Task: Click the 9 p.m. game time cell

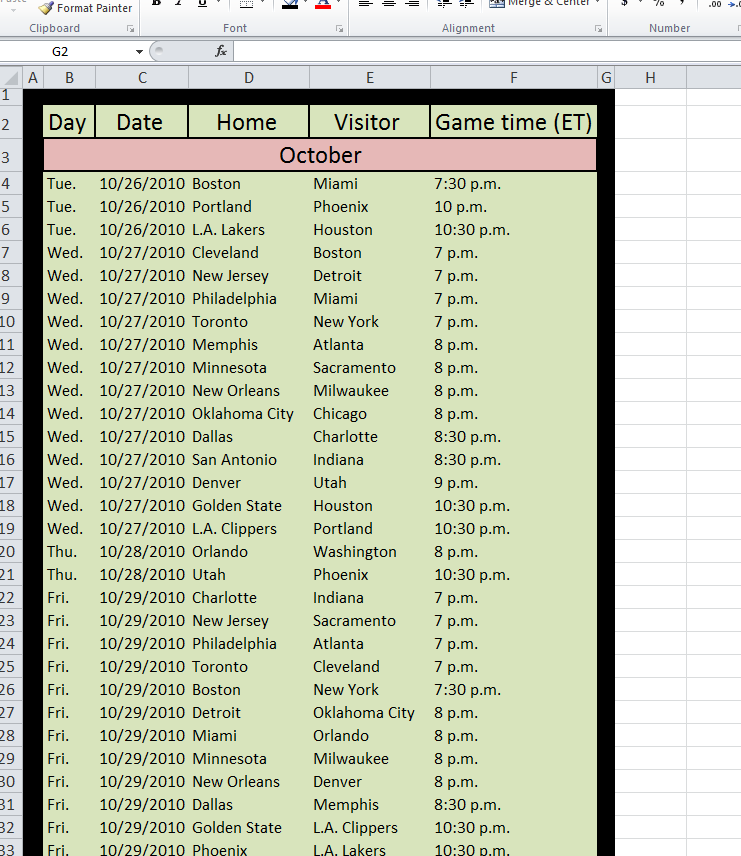Action: [514, 483]
